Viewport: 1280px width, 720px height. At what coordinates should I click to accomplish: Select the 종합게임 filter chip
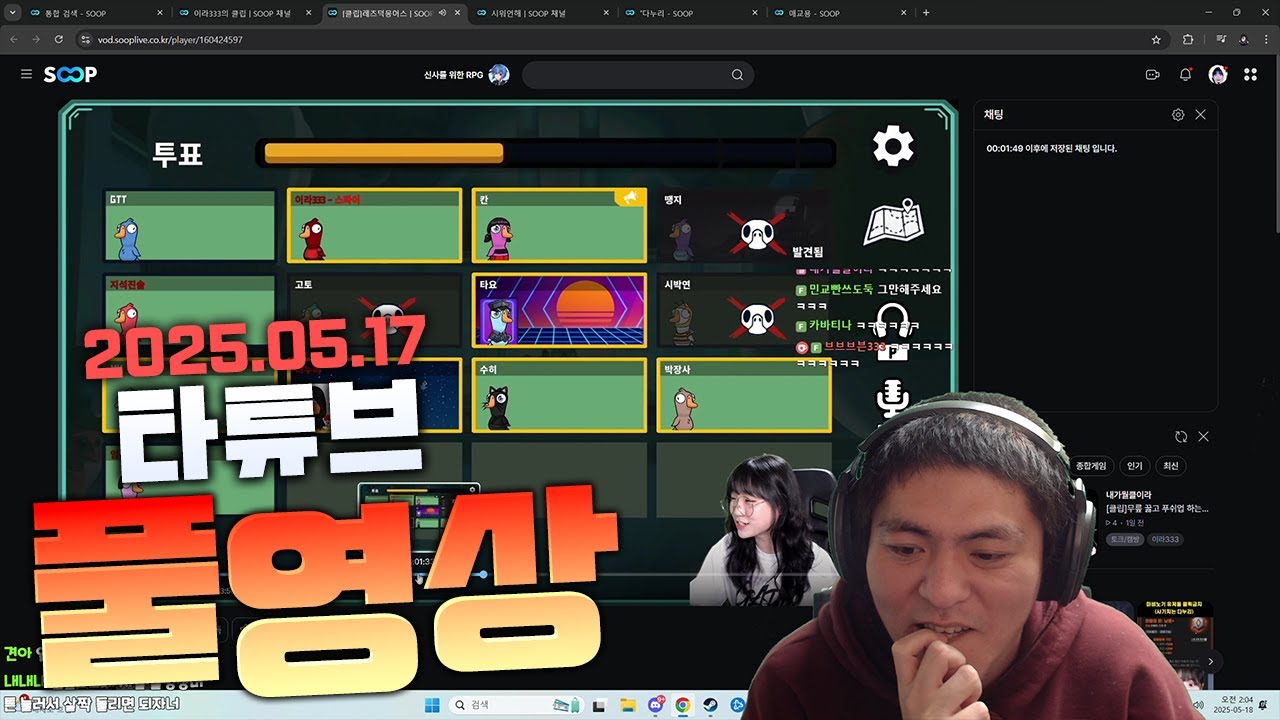[1090, 466]
